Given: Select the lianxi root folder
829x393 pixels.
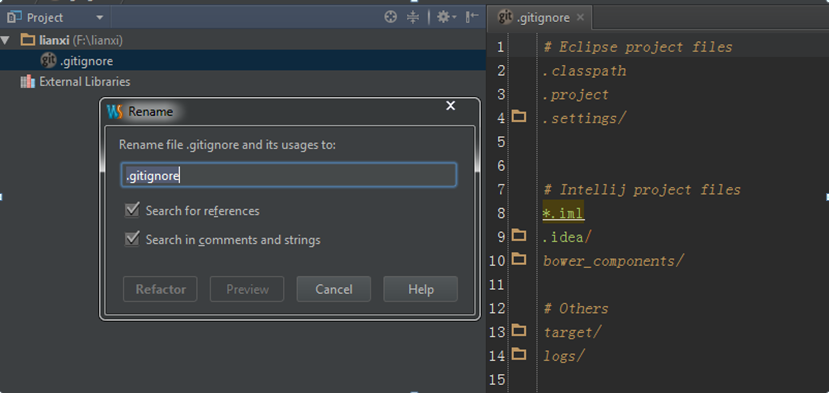Looking at the screenshot, I should [x=81, y=40].
